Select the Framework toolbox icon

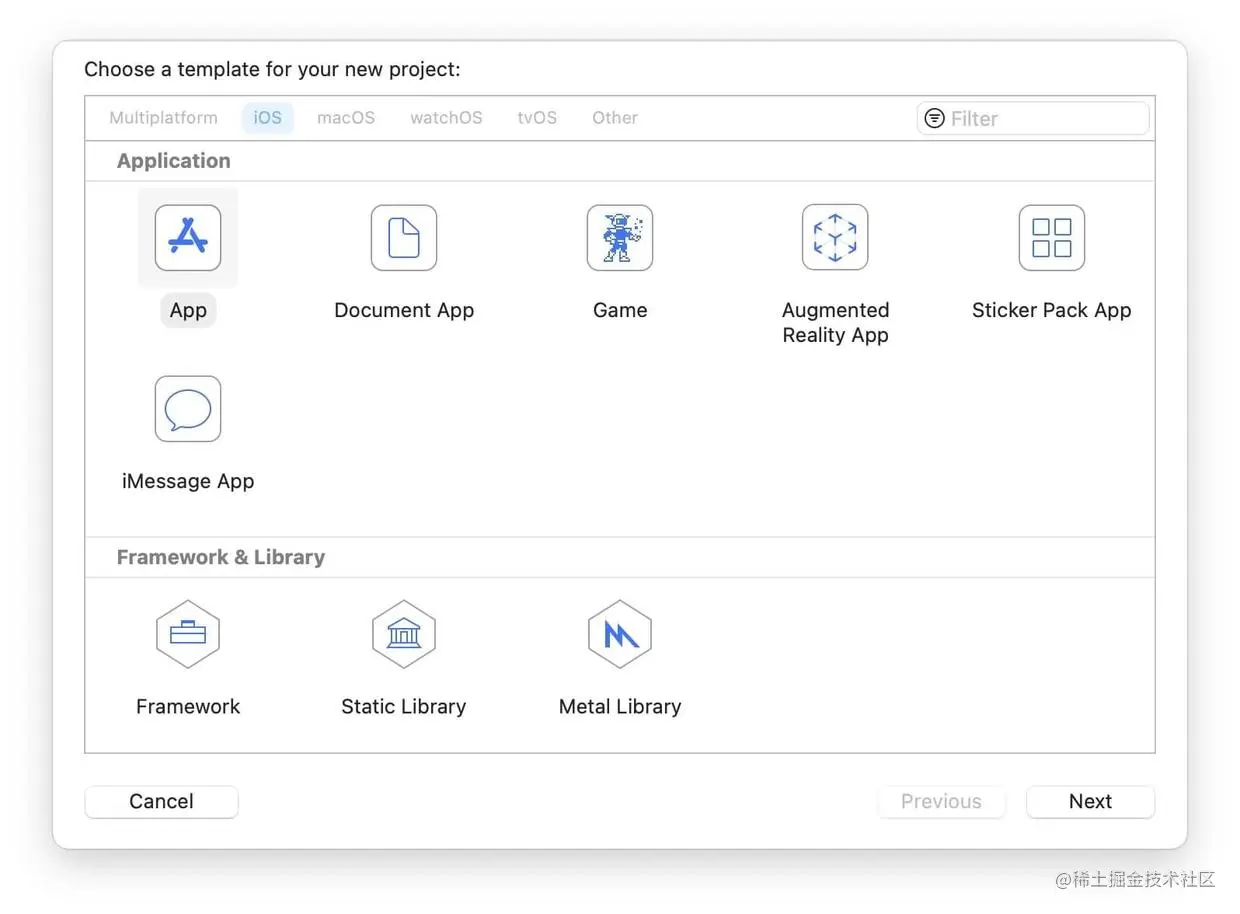pyautogui.click(x=188, y=634)
